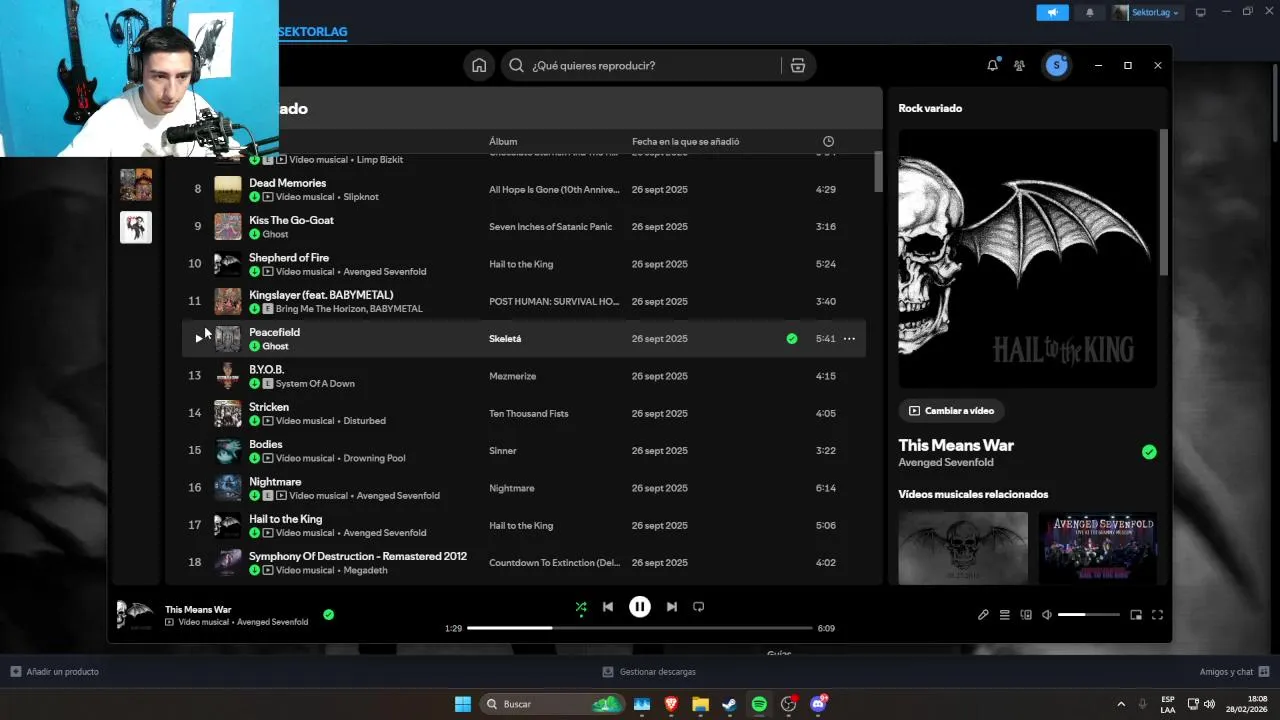Open Amigos y chat in Steam window

(x=1234, y=672)
